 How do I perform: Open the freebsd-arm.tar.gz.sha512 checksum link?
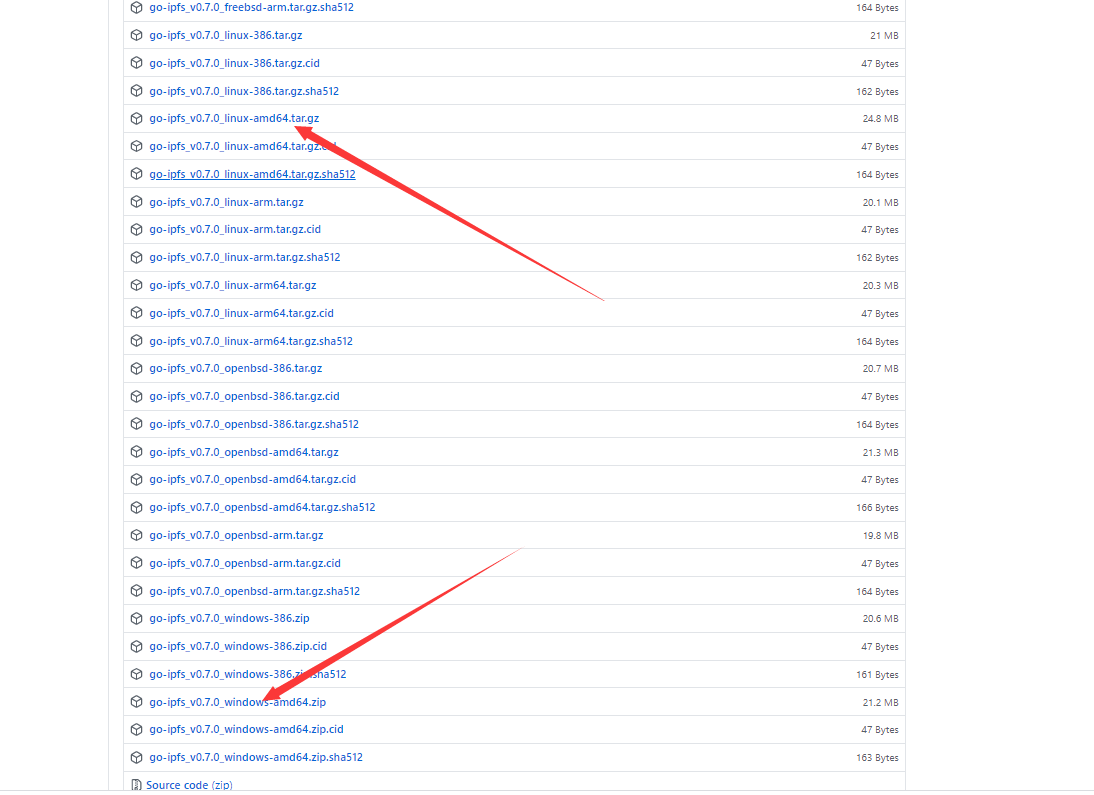[x=251, y=7]
